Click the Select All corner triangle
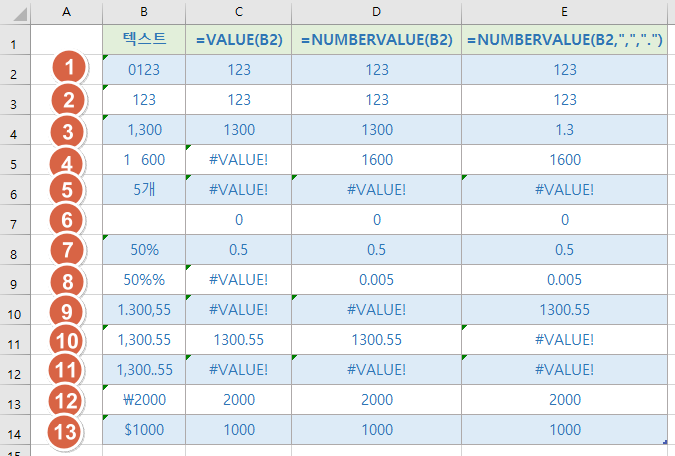The height and width of the screenshot is (456, 675). (x=20, y=14)
